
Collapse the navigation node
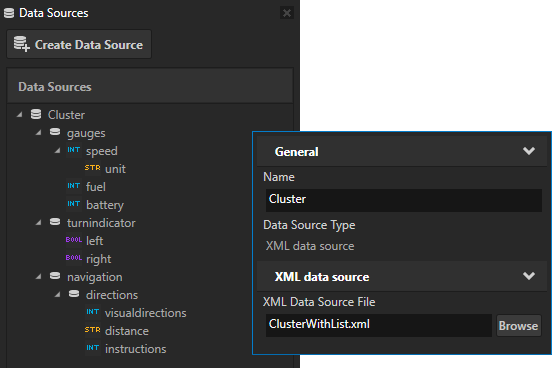pos(39,277)
